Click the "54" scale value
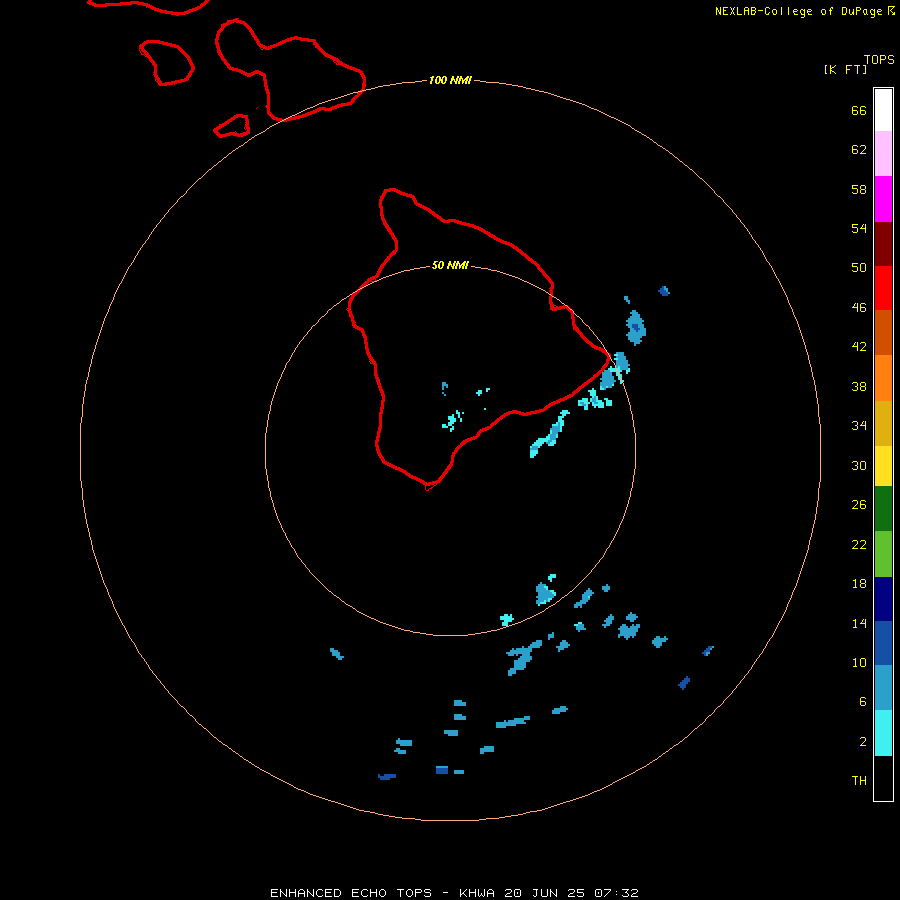900x900 pixels. (859, 228)
